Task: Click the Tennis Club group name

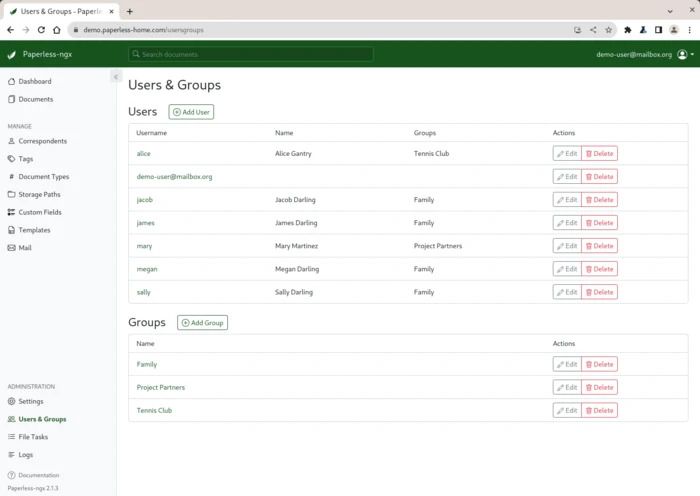Action: (154, 411)
